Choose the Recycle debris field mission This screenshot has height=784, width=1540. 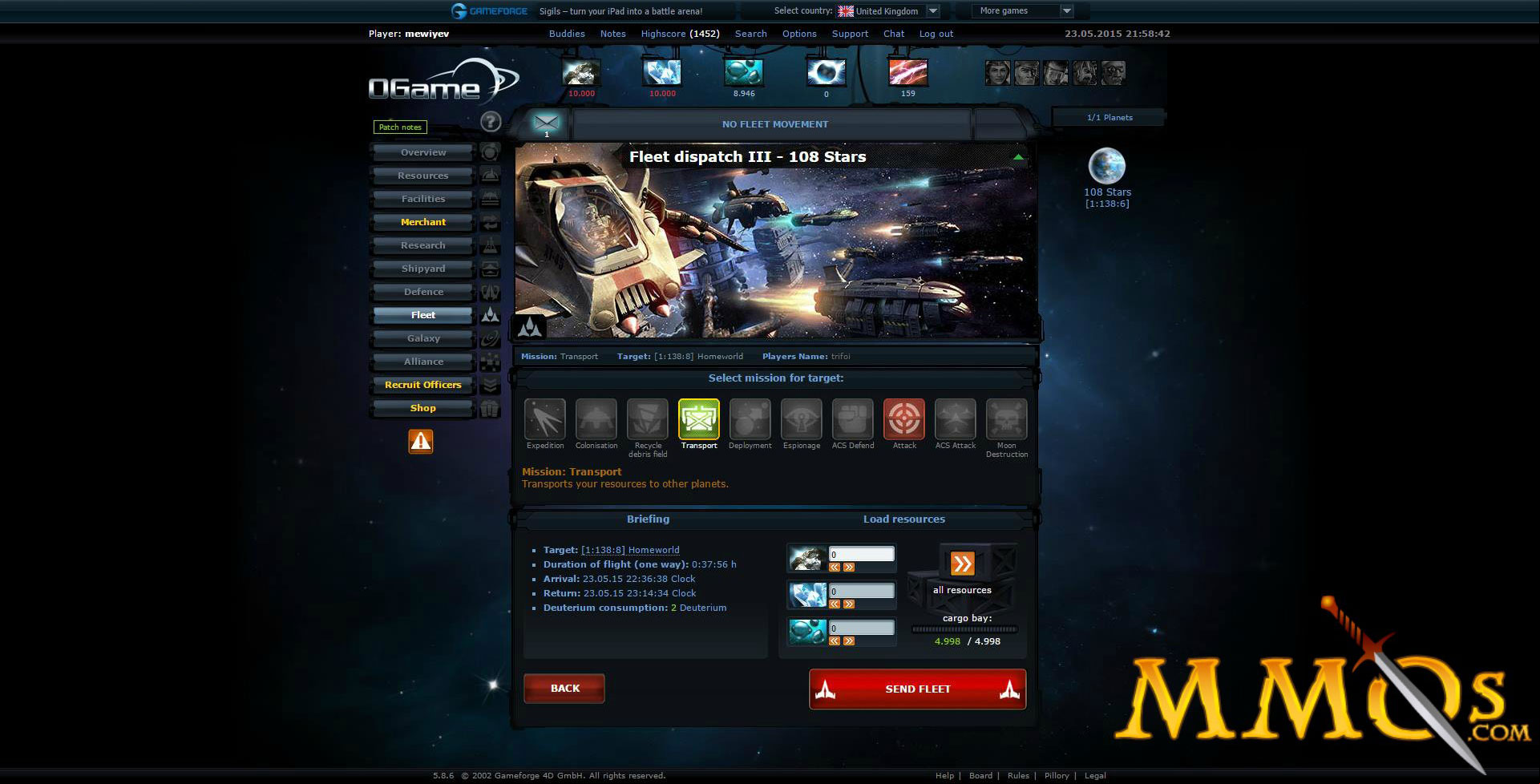tap(648, 418)
